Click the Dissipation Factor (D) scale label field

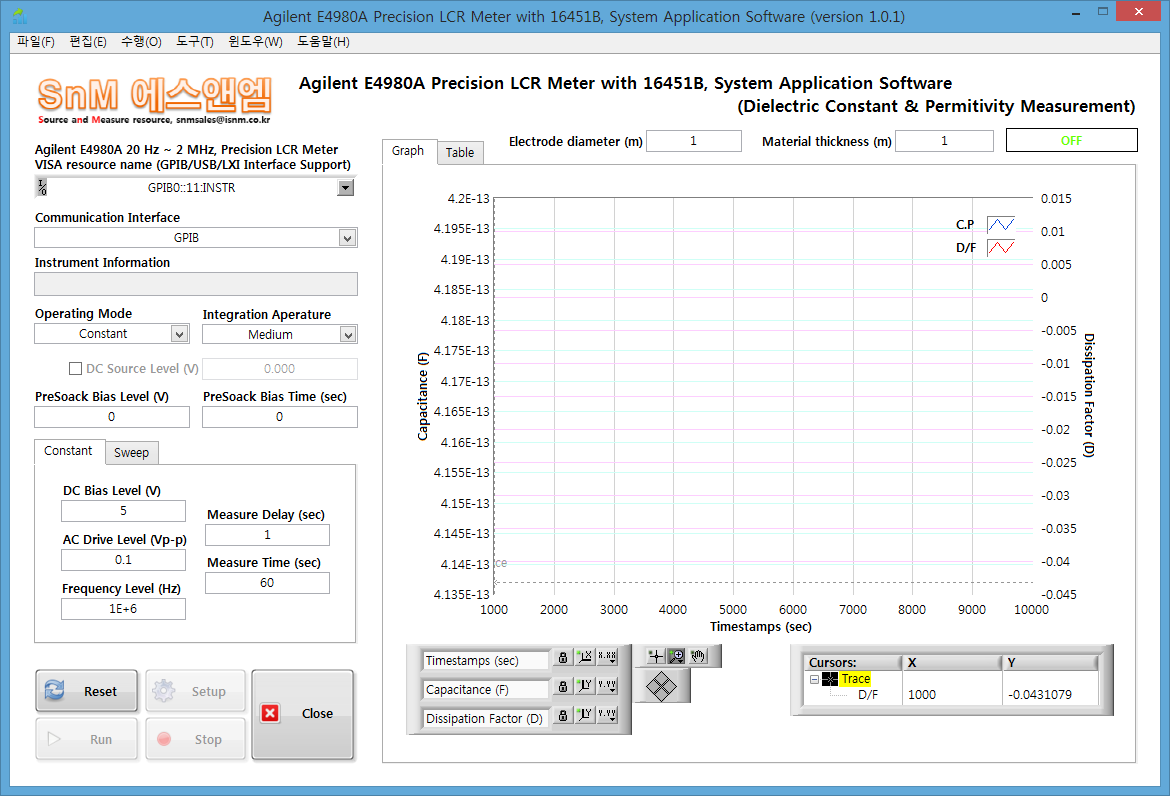[486, 719]
